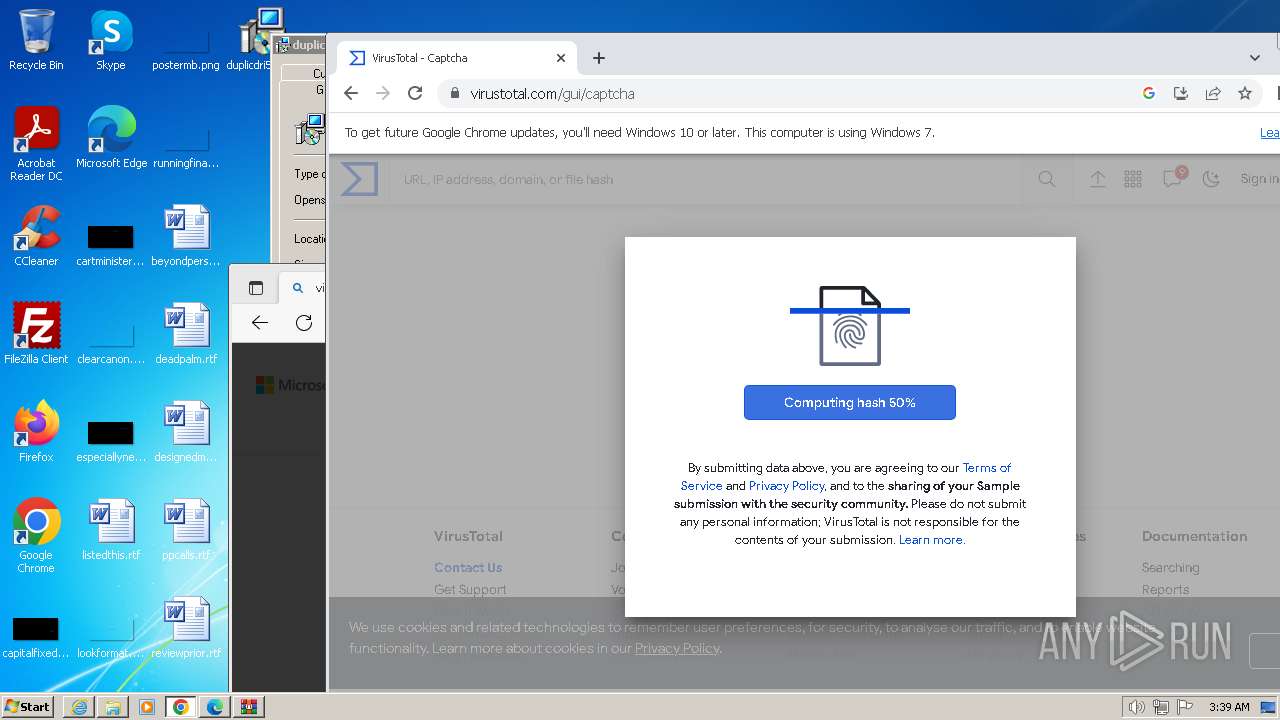Image resolution: width=1280 pixels, height=720 pixels.
Task: Open the VirusTotal apps grid icon
Action: 1133,179
